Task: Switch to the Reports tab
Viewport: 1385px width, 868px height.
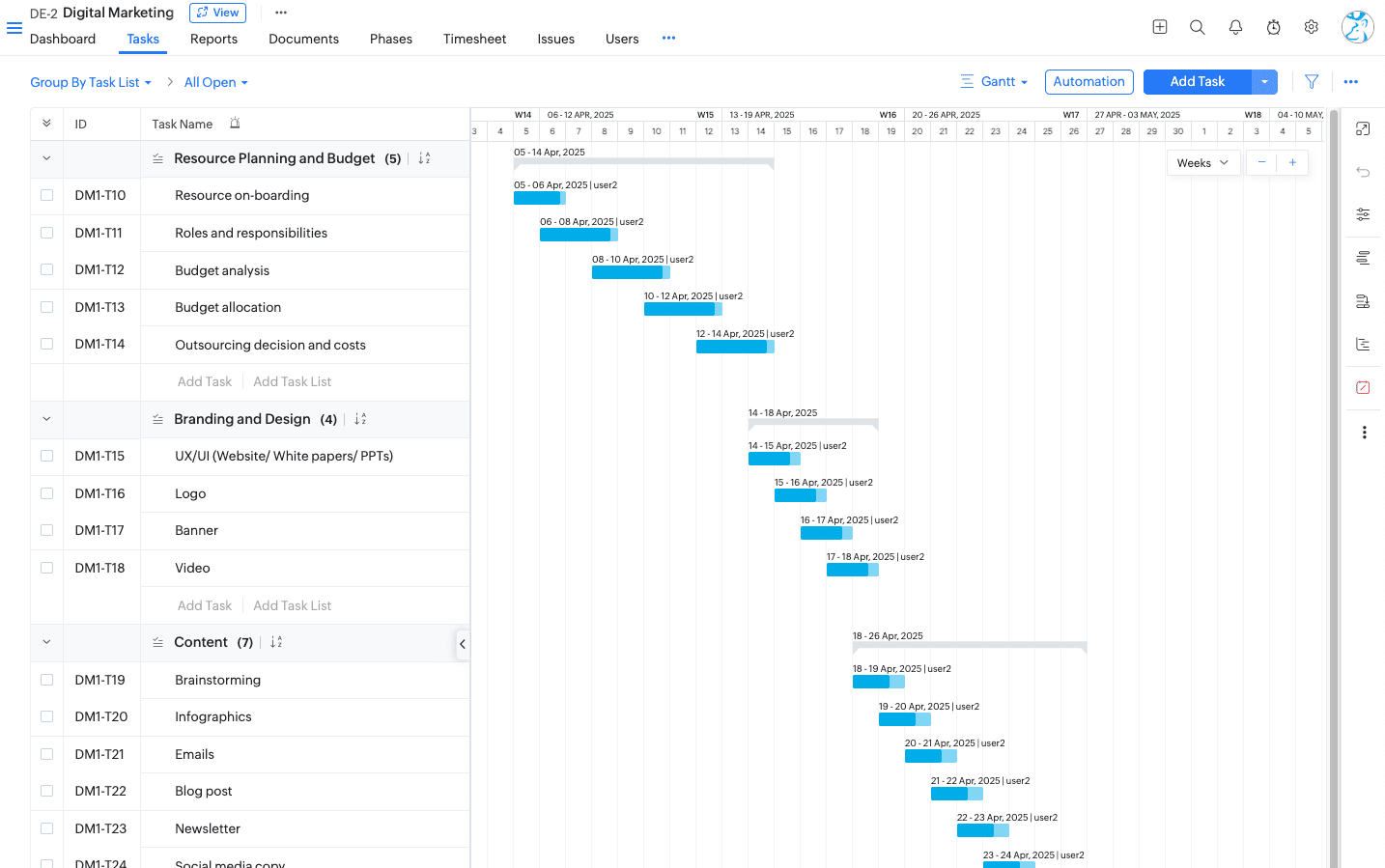Action: (213, 39)
